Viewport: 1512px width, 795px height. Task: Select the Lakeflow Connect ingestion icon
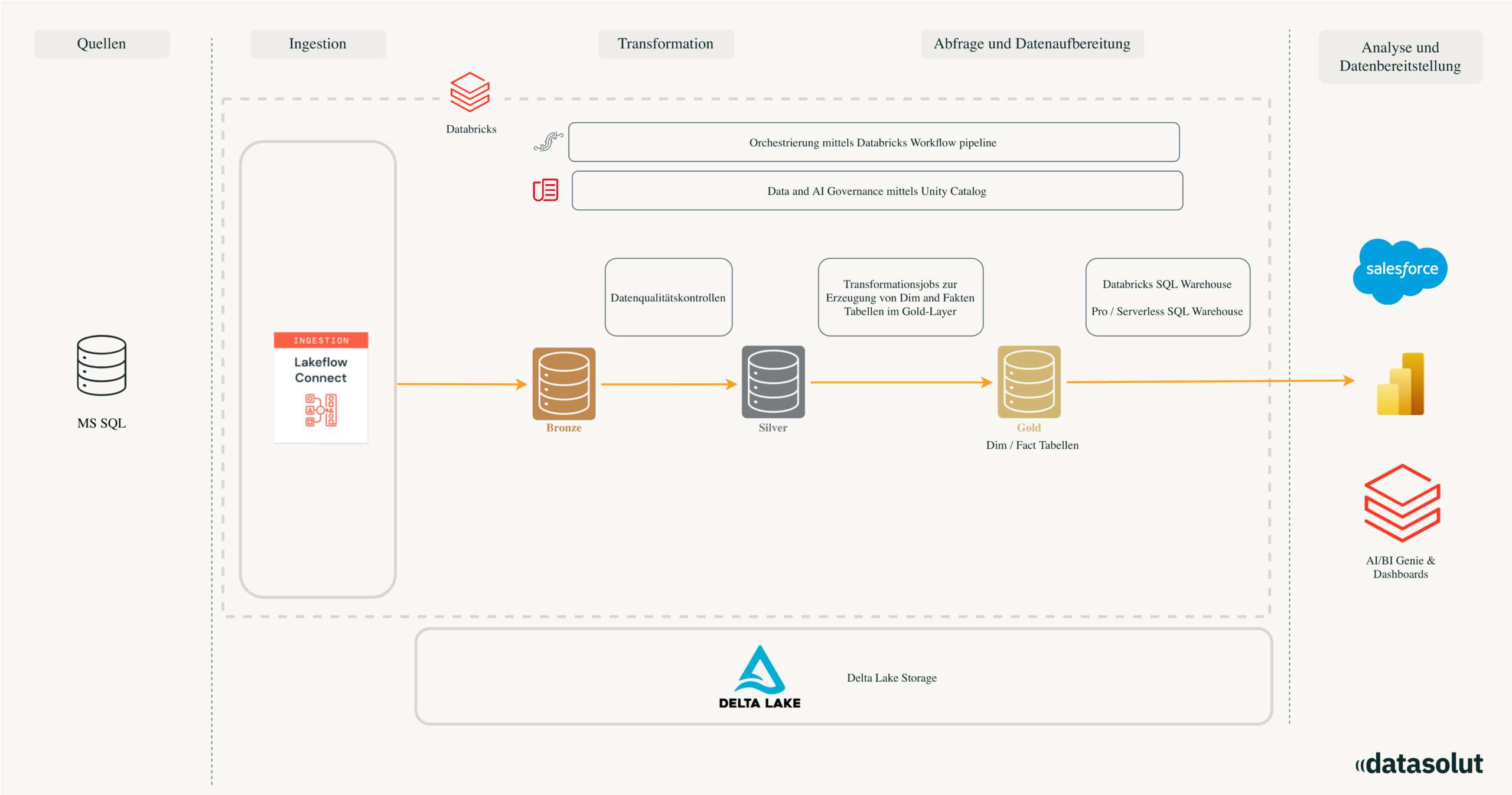321,387
